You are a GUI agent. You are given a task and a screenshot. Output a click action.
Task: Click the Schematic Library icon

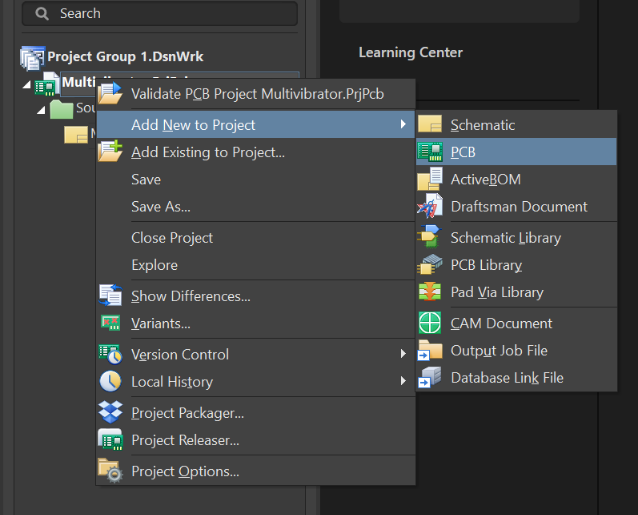(x=430, y=238)
